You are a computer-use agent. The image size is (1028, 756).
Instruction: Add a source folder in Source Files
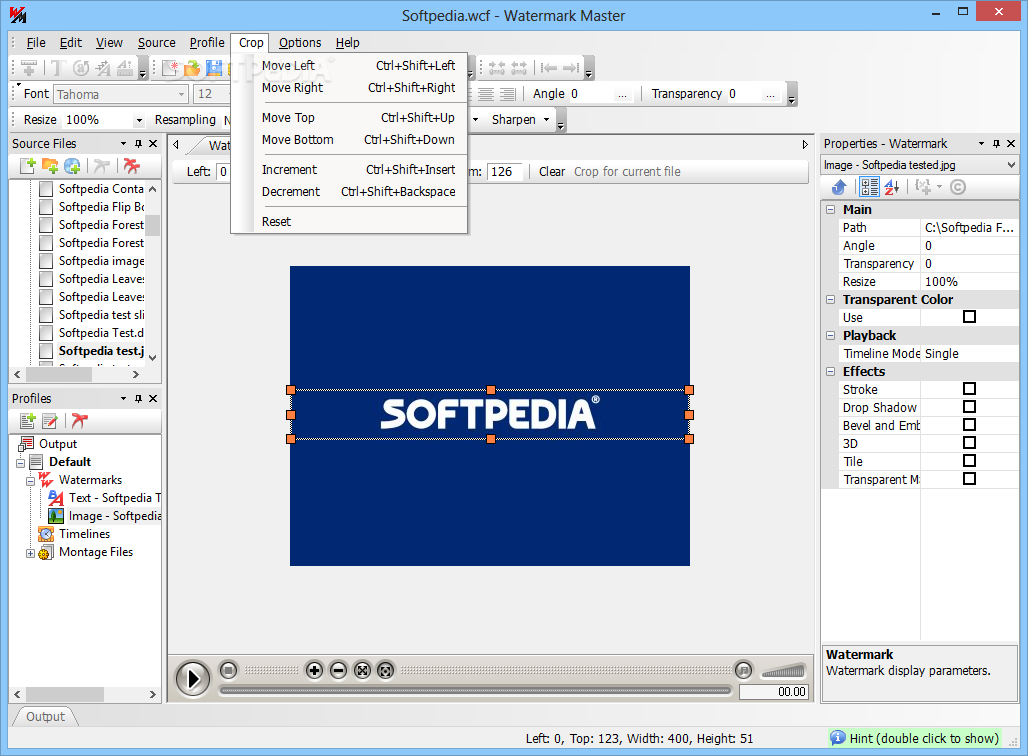(50, 166)
